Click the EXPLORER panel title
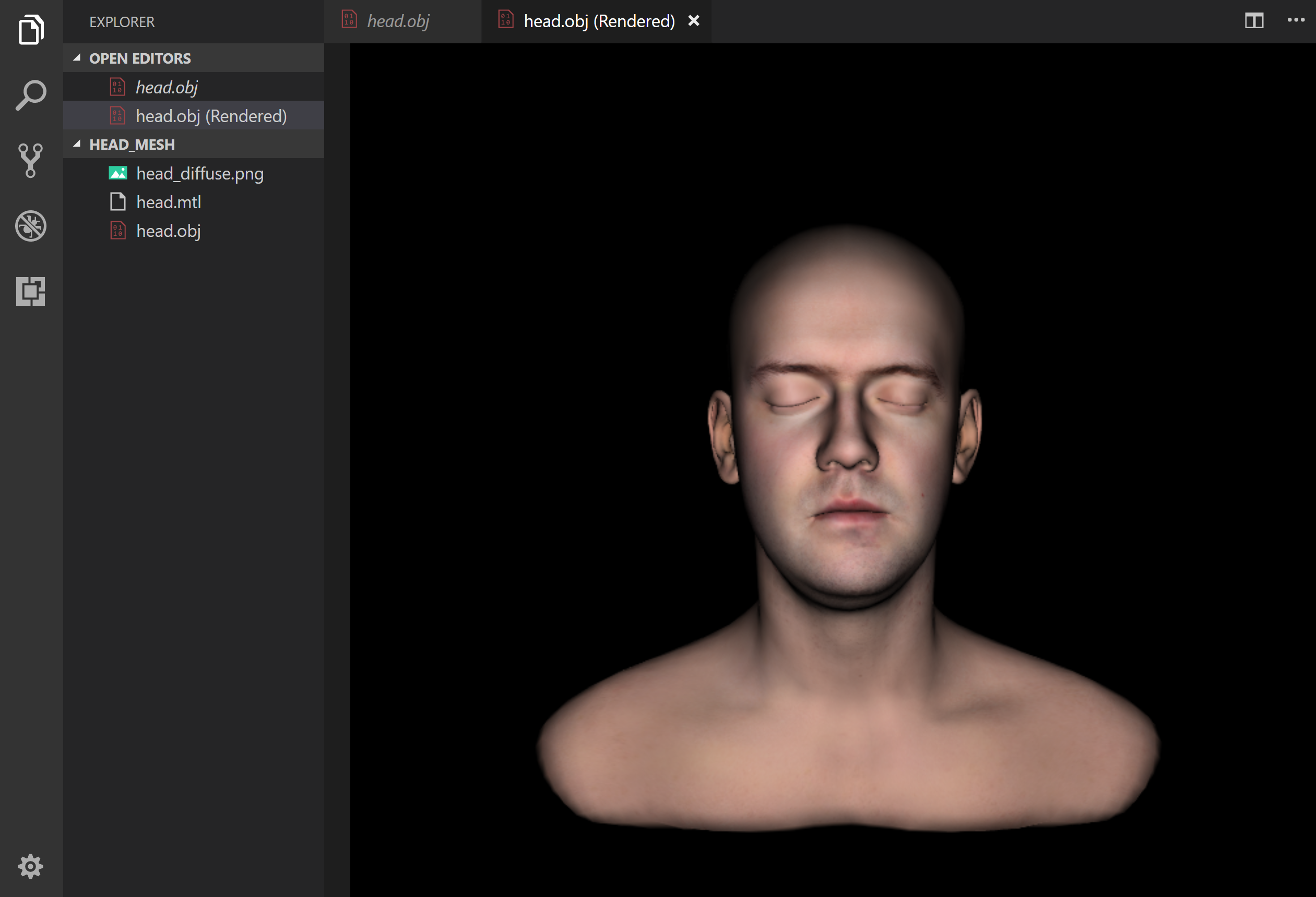The height and width of the screenshot is (897, 1316). (122, 22)
